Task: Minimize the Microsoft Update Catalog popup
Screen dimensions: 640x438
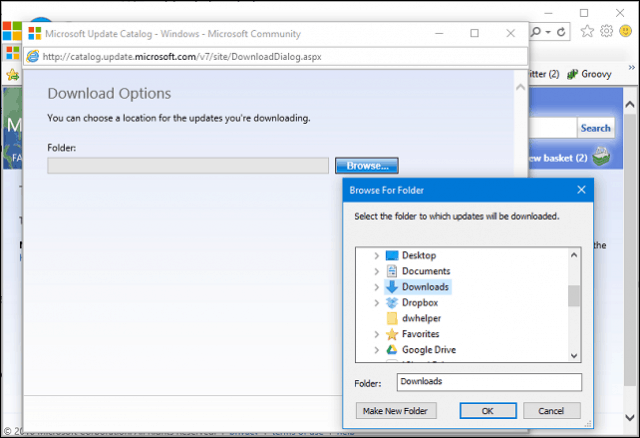Action: (439, 33)
